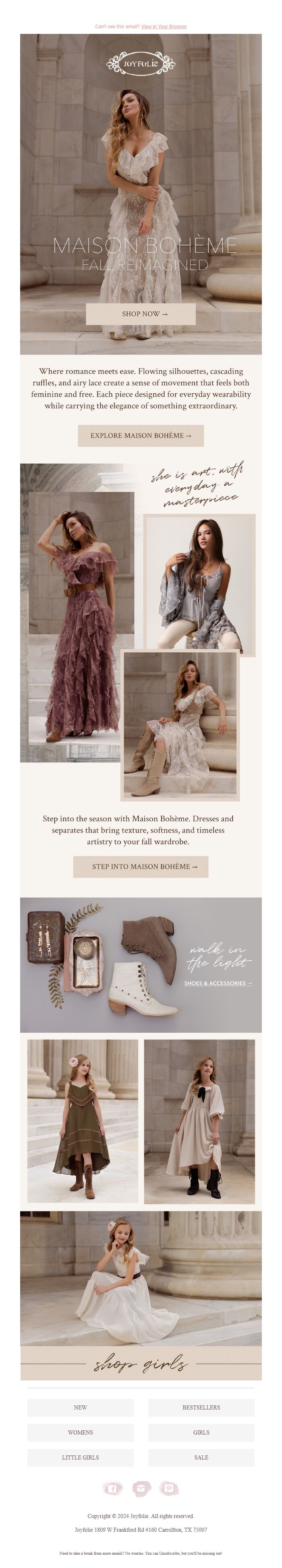Open the Facebook social icon
This screenshot has height=1568, width=282.
112,1489
